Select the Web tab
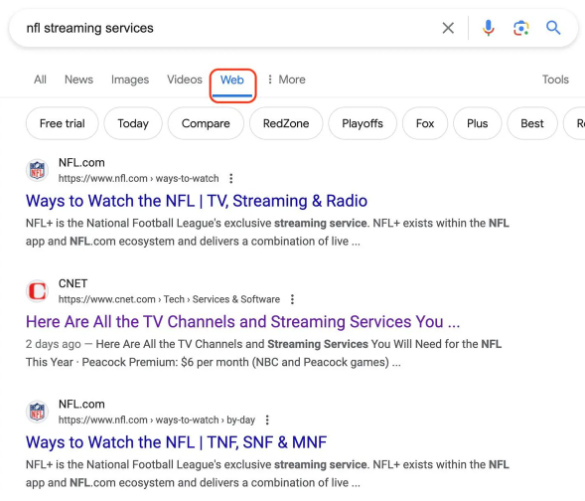585x501 pixels. click(232, 80)
